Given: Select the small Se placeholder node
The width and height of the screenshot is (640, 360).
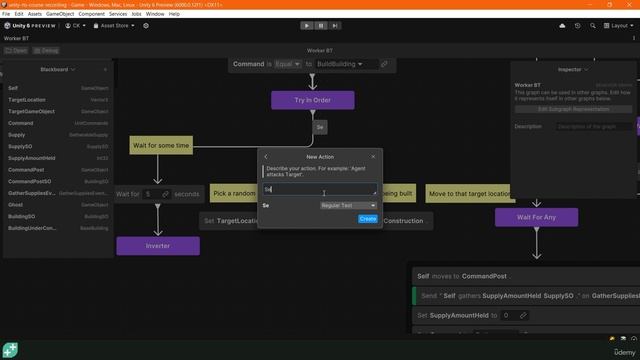Looking at the screenshot, I should point(320,127).
